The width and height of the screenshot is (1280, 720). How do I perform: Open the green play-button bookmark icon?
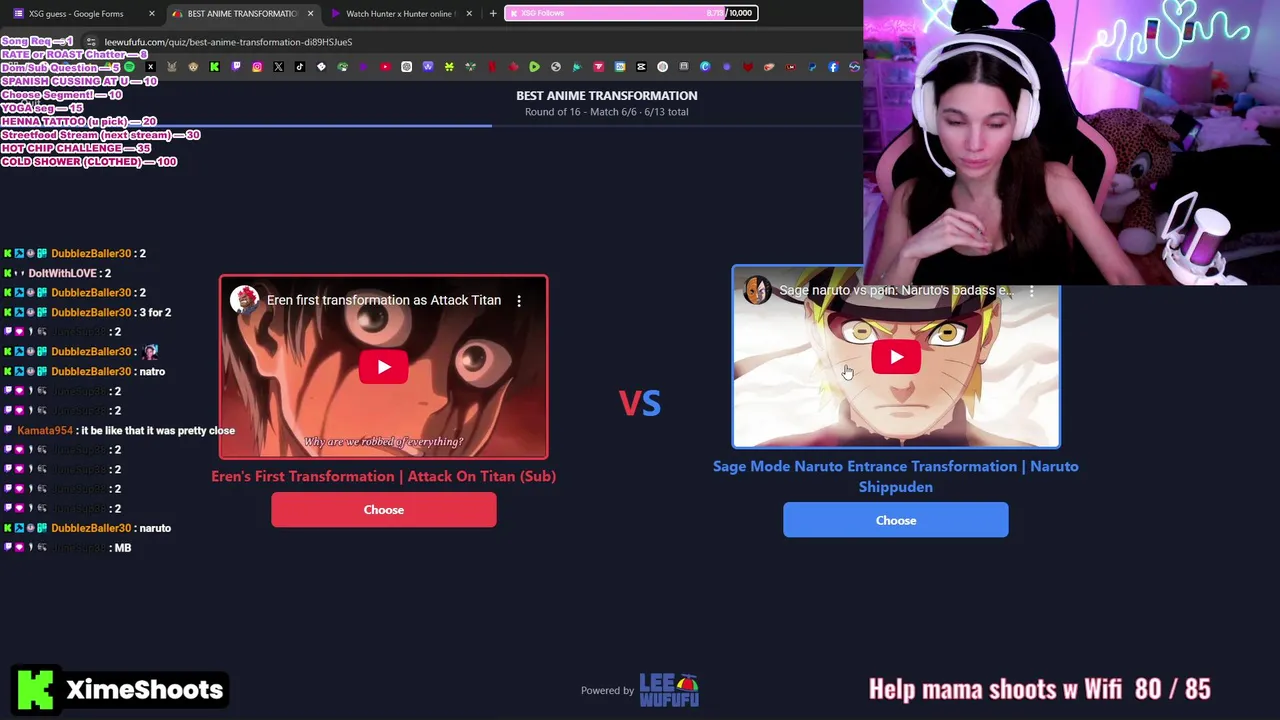534,67
